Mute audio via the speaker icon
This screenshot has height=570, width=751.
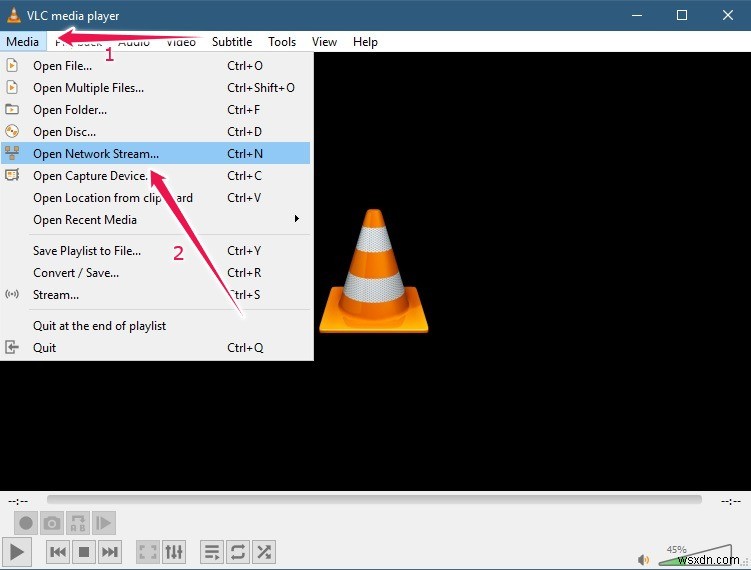pos(643,559)
